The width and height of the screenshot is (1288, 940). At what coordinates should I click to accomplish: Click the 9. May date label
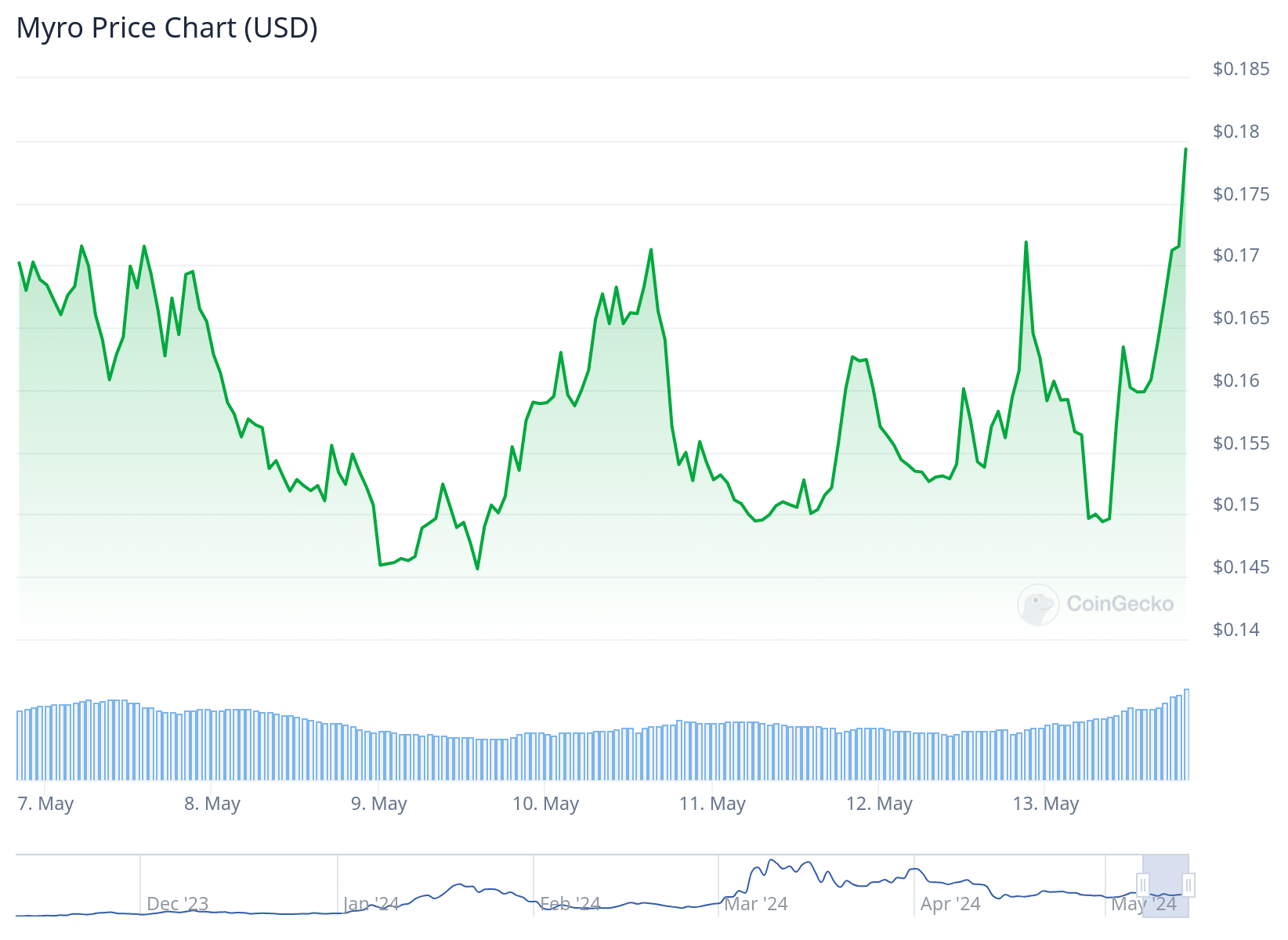coord(379,804)
